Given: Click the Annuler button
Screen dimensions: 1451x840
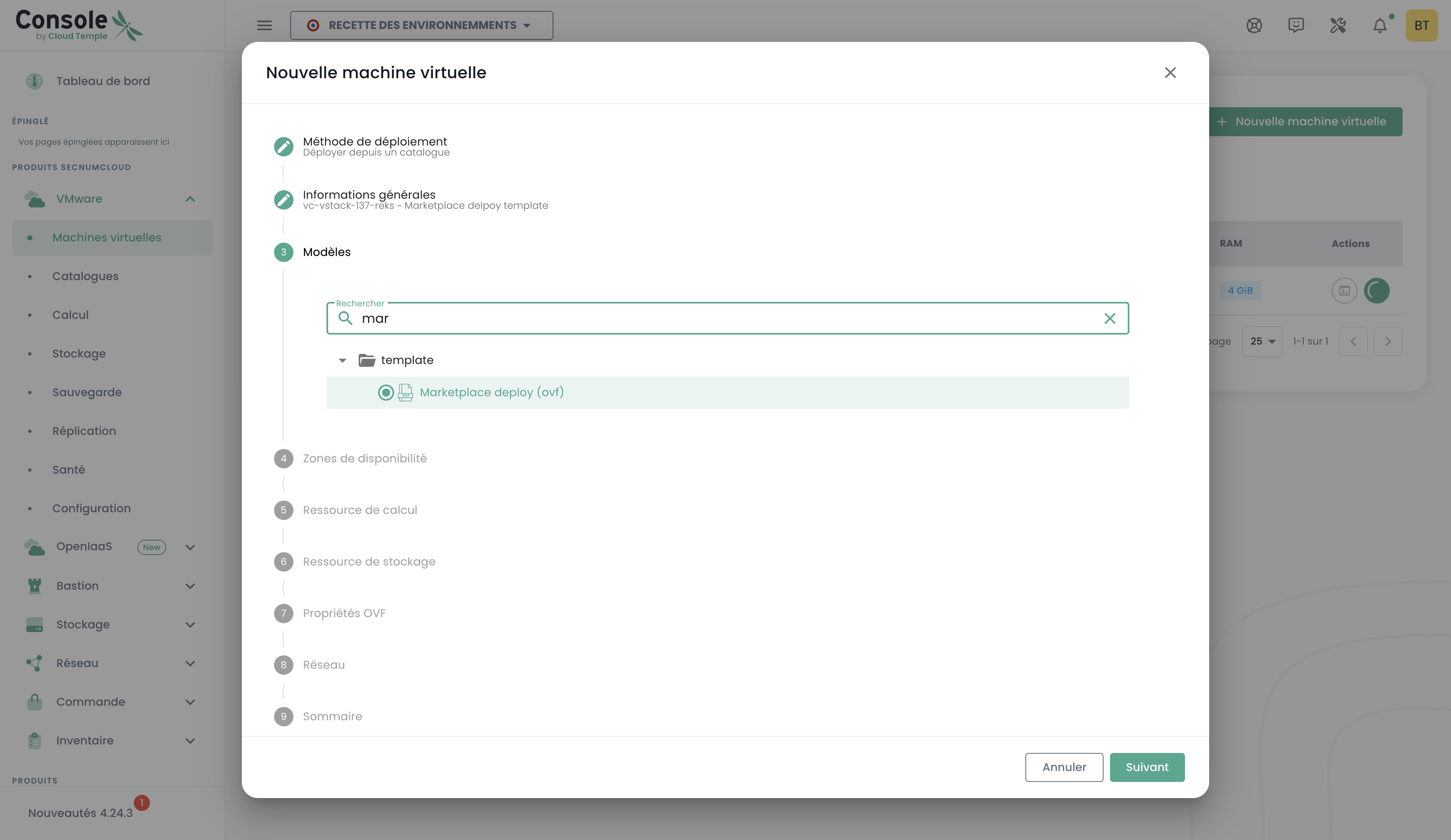Looking at the screenshot, I should click(x=1064, y=767).
